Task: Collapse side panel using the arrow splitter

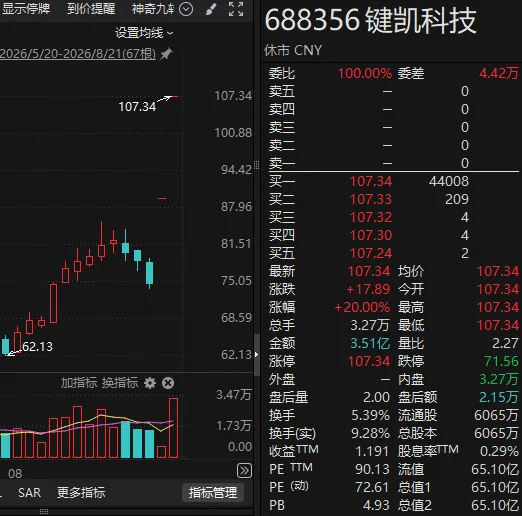Action: point(256,354)
